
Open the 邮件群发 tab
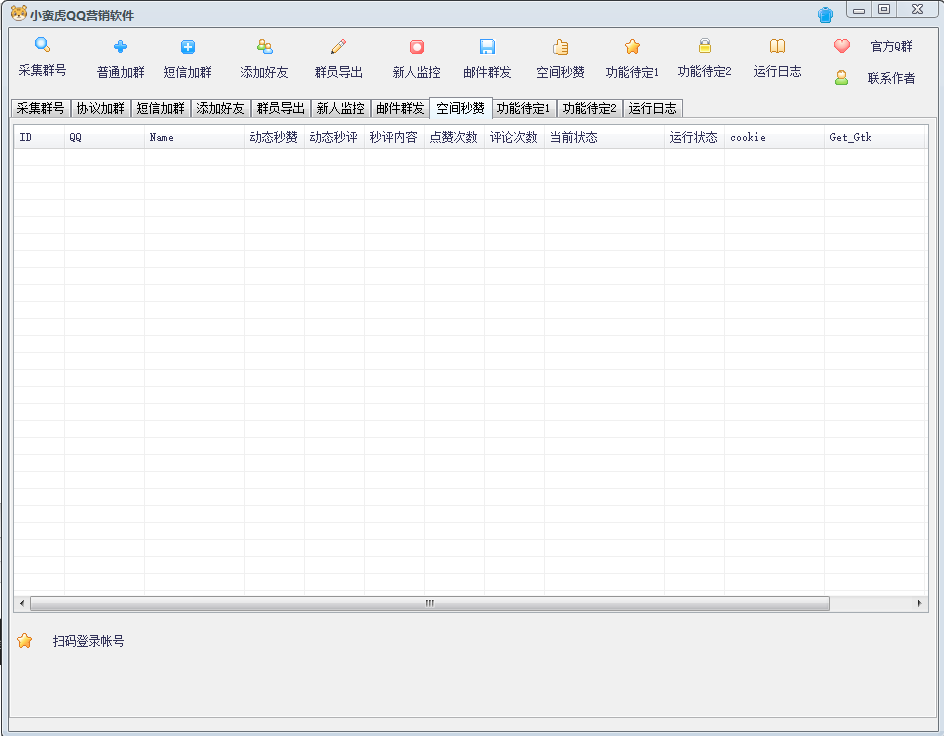click(x=400, y=108)
